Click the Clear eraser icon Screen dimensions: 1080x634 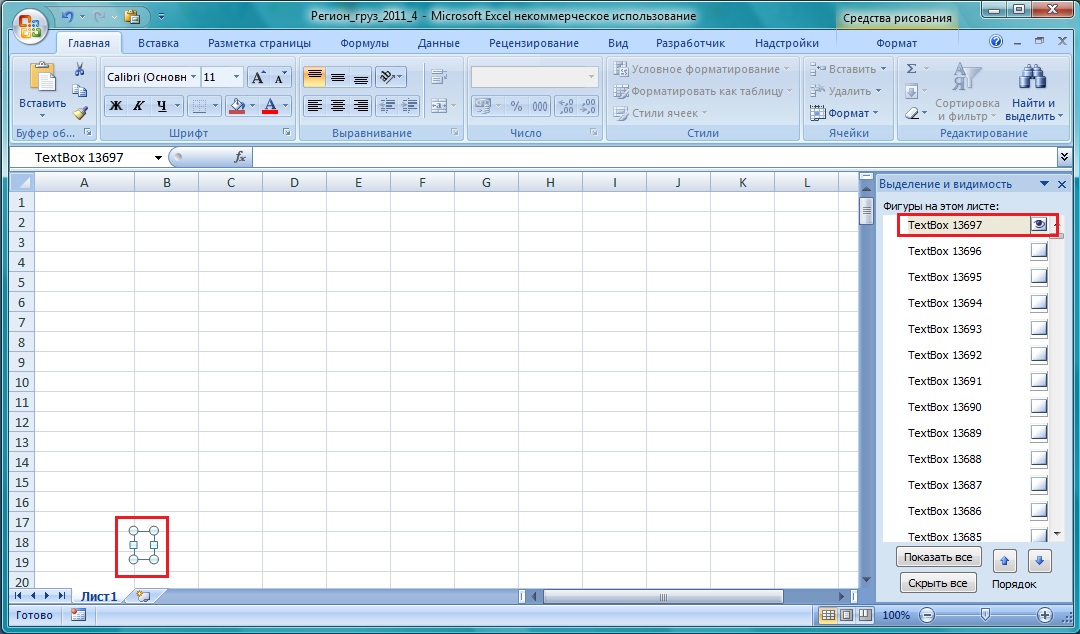[911, 112]
